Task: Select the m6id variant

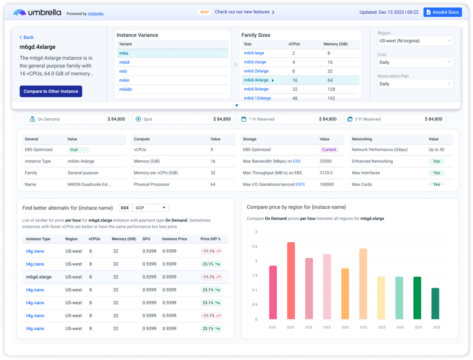Action: [x=124, y=62]
